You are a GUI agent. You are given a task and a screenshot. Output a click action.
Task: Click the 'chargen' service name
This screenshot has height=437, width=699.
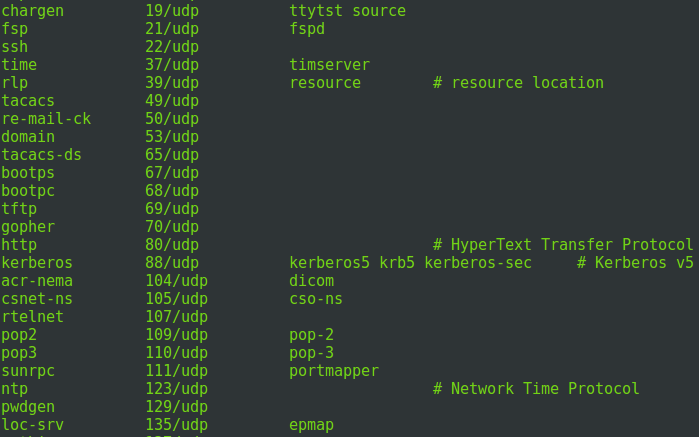click(33, 11)
